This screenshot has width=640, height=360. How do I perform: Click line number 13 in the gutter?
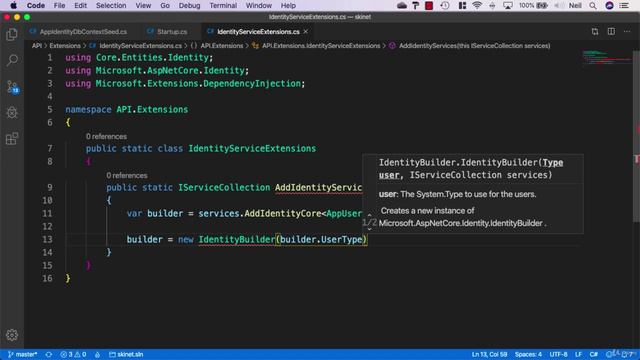coord(47,239)
